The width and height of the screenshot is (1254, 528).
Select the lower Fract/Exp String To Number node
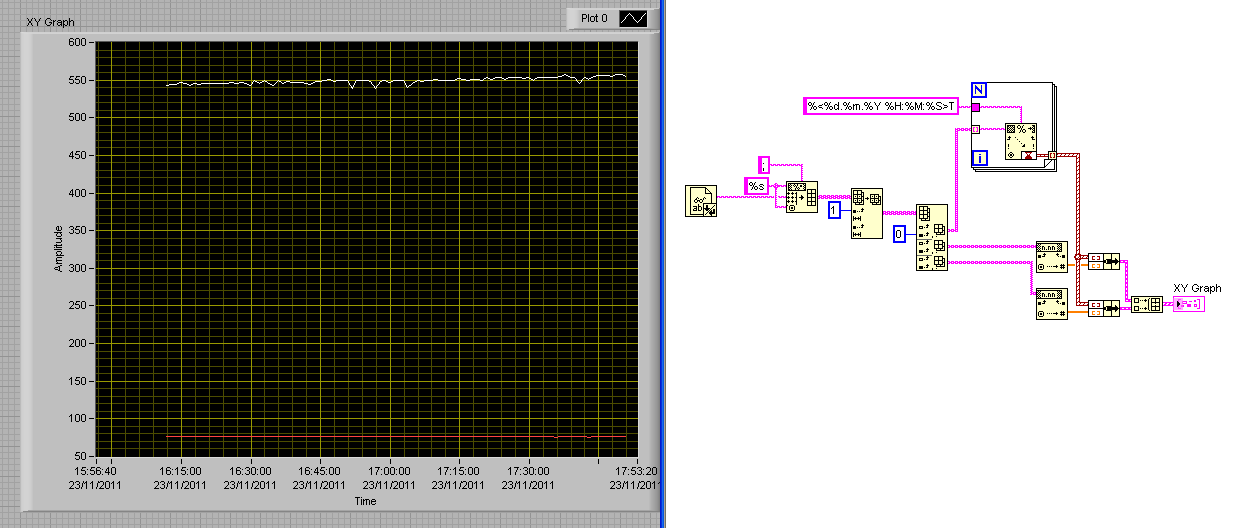(x=1052, y=303)
